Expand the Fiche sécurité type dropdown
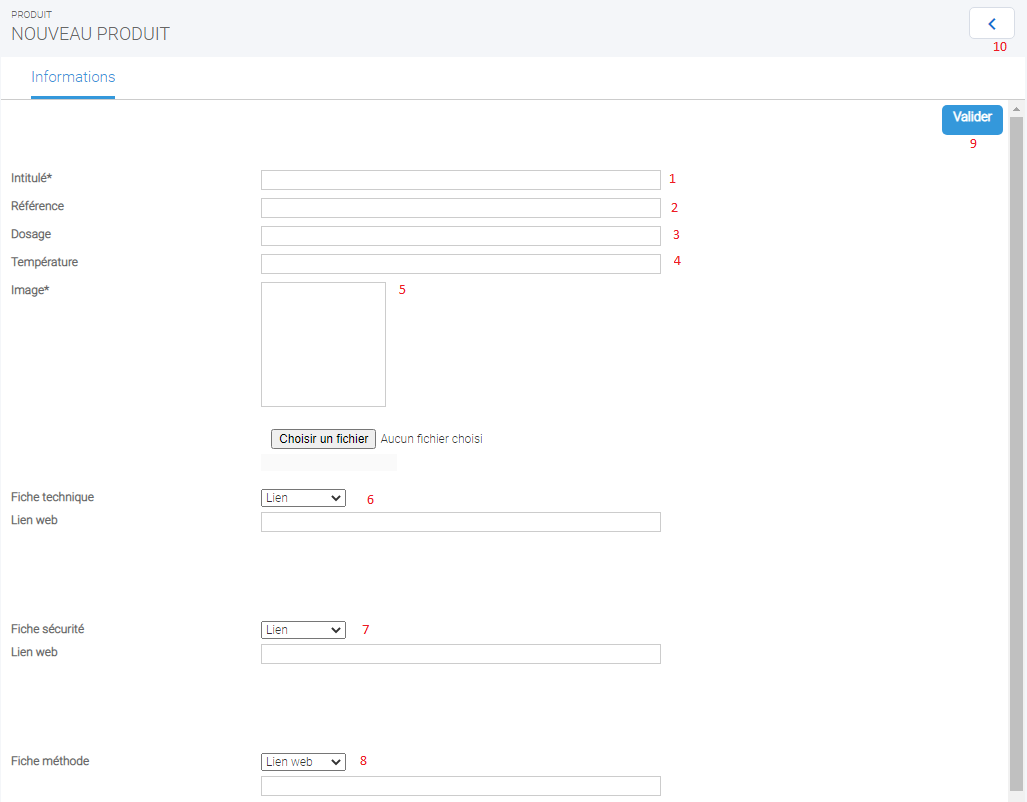The height and width of the screenshot is (802, 1027). (303, 630)
